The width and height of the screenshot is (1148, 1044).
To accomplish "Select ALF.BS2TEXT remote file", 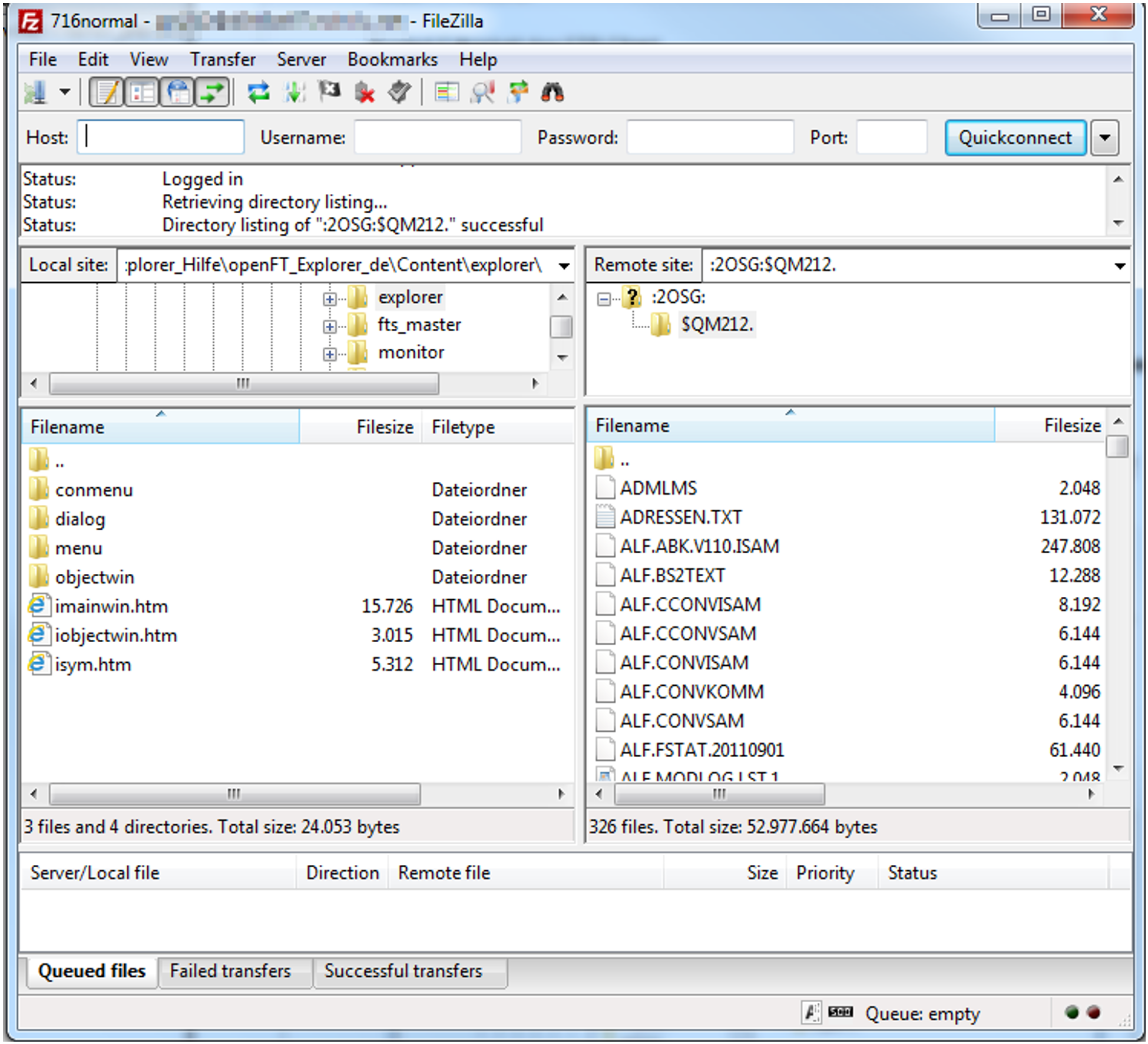I will point(672,575).
